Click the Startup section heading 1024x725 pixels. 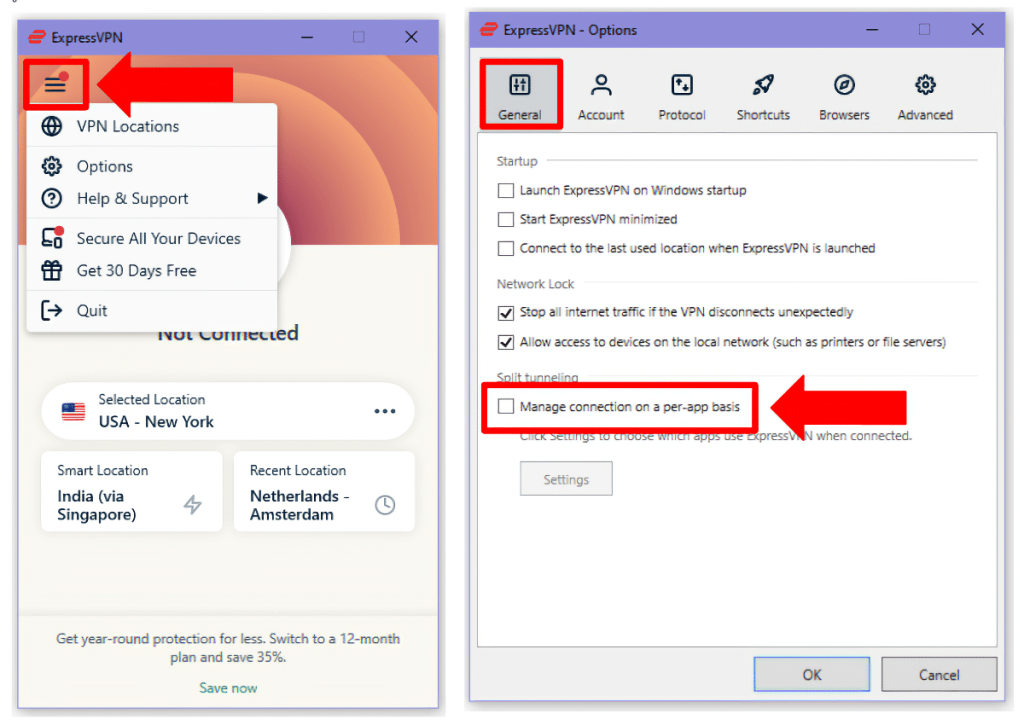[x=517, y=161]
